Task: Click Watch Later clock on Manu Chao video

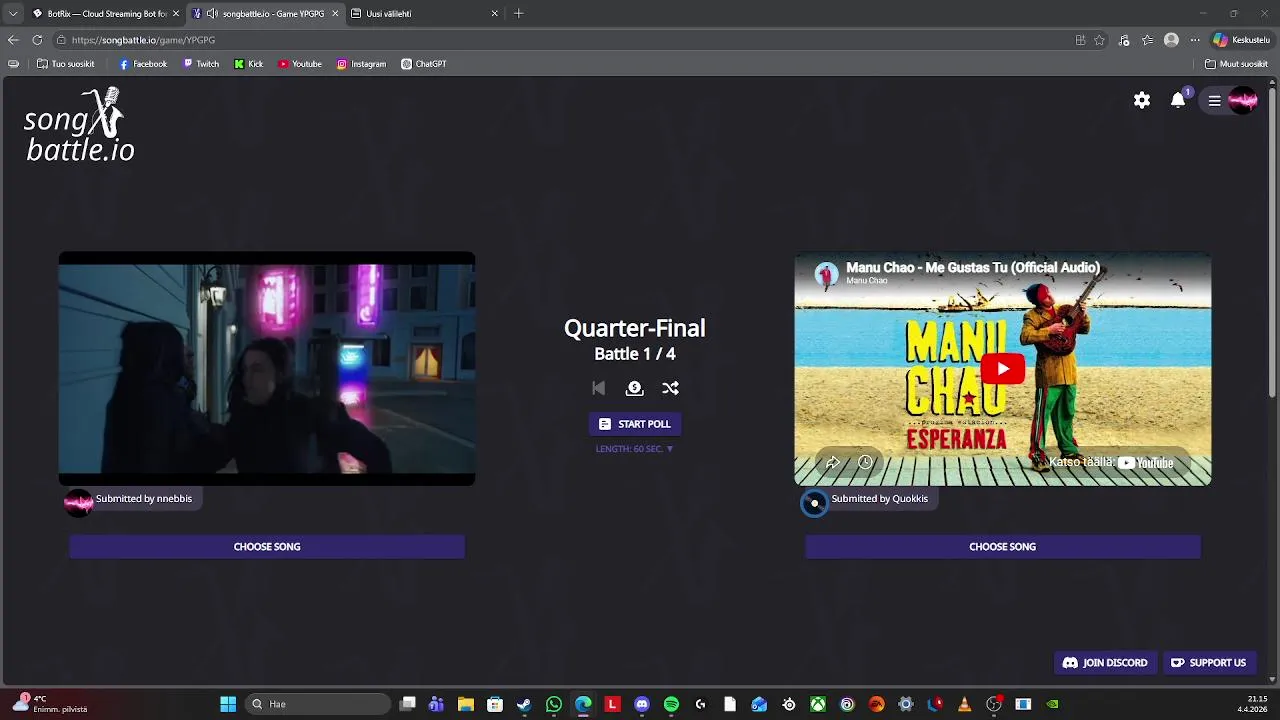Action: pos(865,462)
